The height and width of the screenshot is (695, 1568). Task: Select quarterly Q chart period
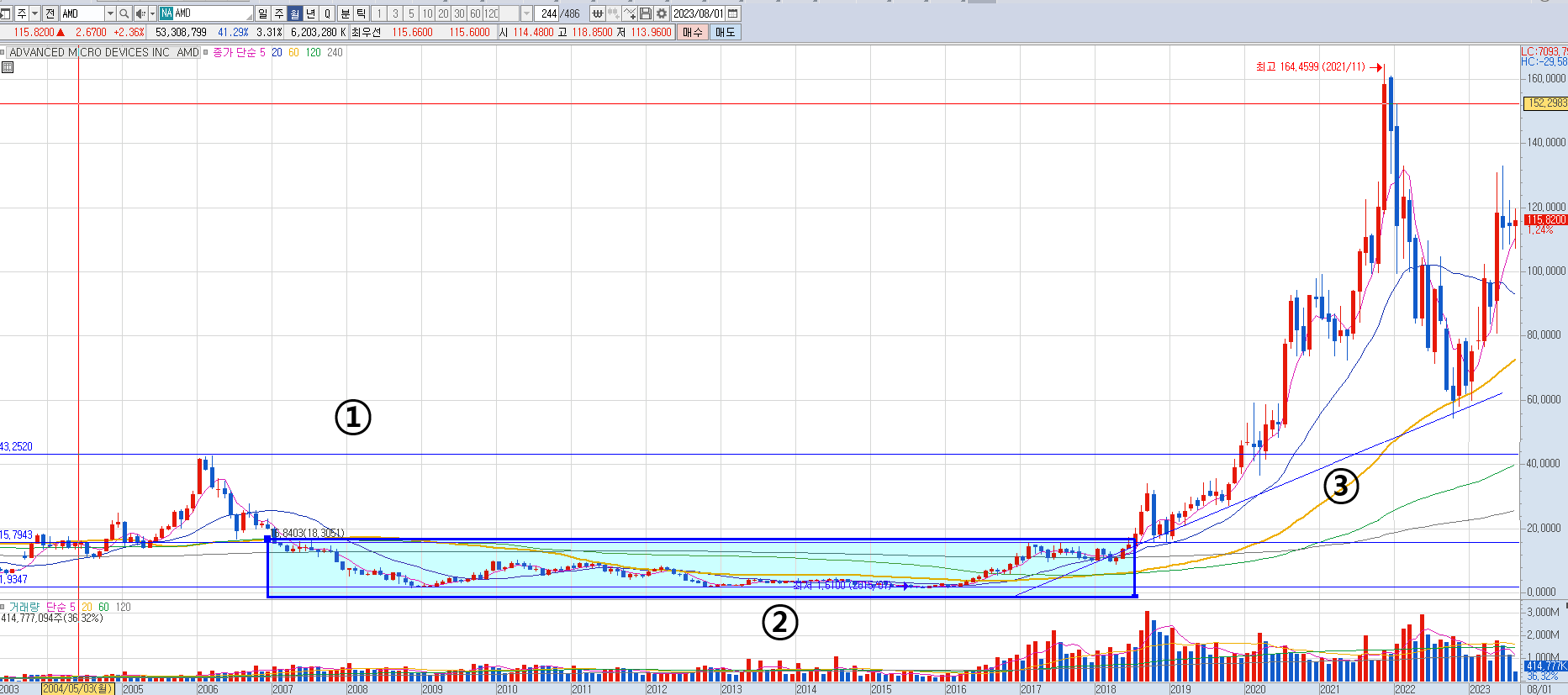coord(327,13)
